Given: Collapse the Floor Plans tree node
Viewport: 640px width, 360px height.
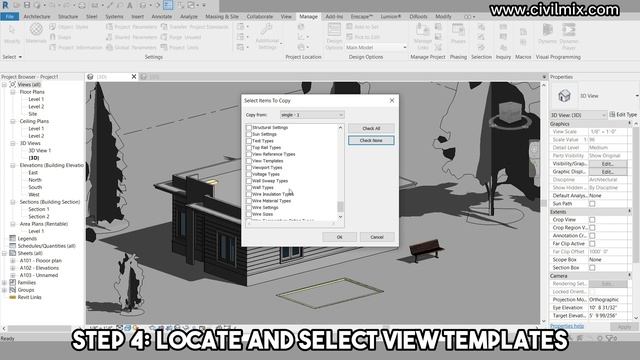Looking at the screenshot, I should (13, 92).
